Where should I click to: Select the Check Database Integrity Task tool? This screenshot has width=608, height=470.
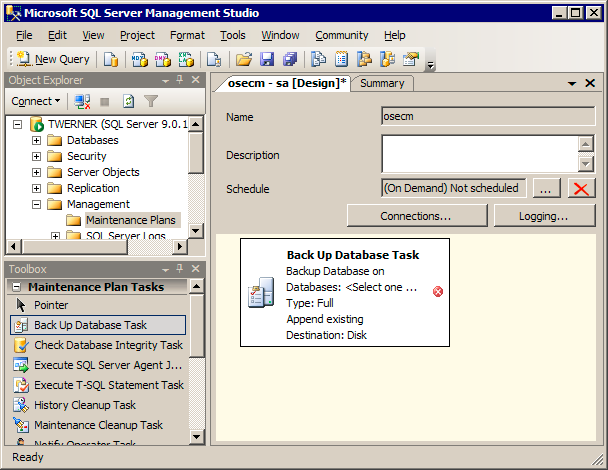click(x=108, y=345)
